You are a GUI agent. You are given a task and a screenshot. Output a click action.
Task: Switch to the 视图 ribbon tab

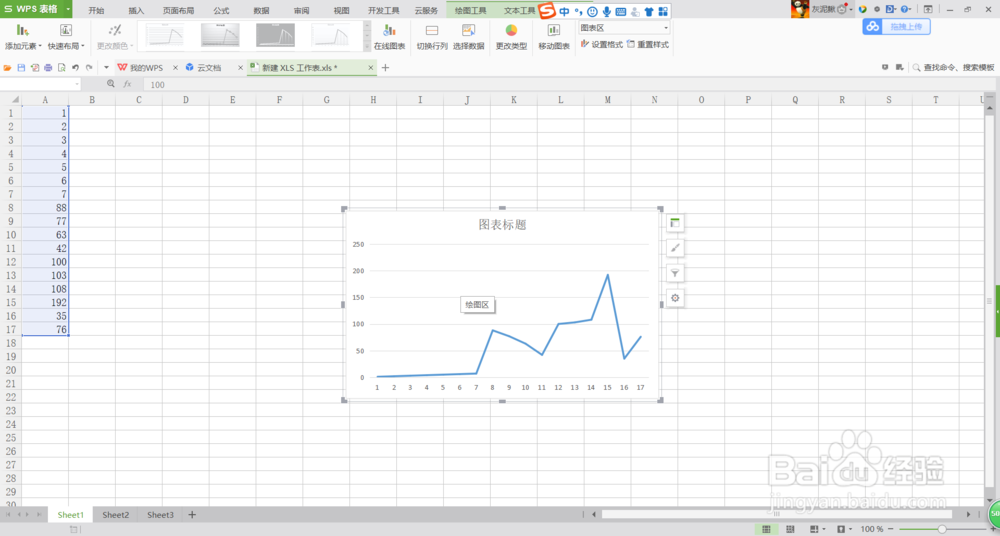(x=342, y=10)
